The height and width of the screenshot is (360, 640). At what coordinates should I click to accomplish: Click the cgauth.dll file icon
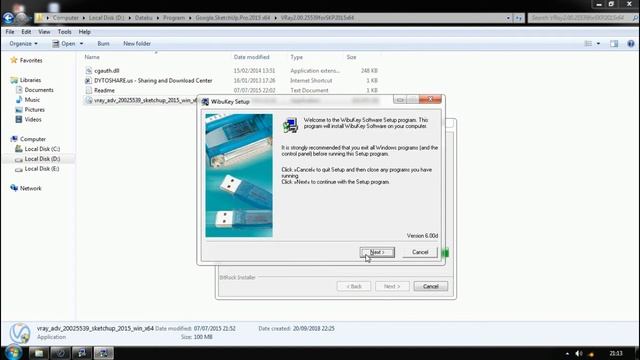tap(89, 71)
